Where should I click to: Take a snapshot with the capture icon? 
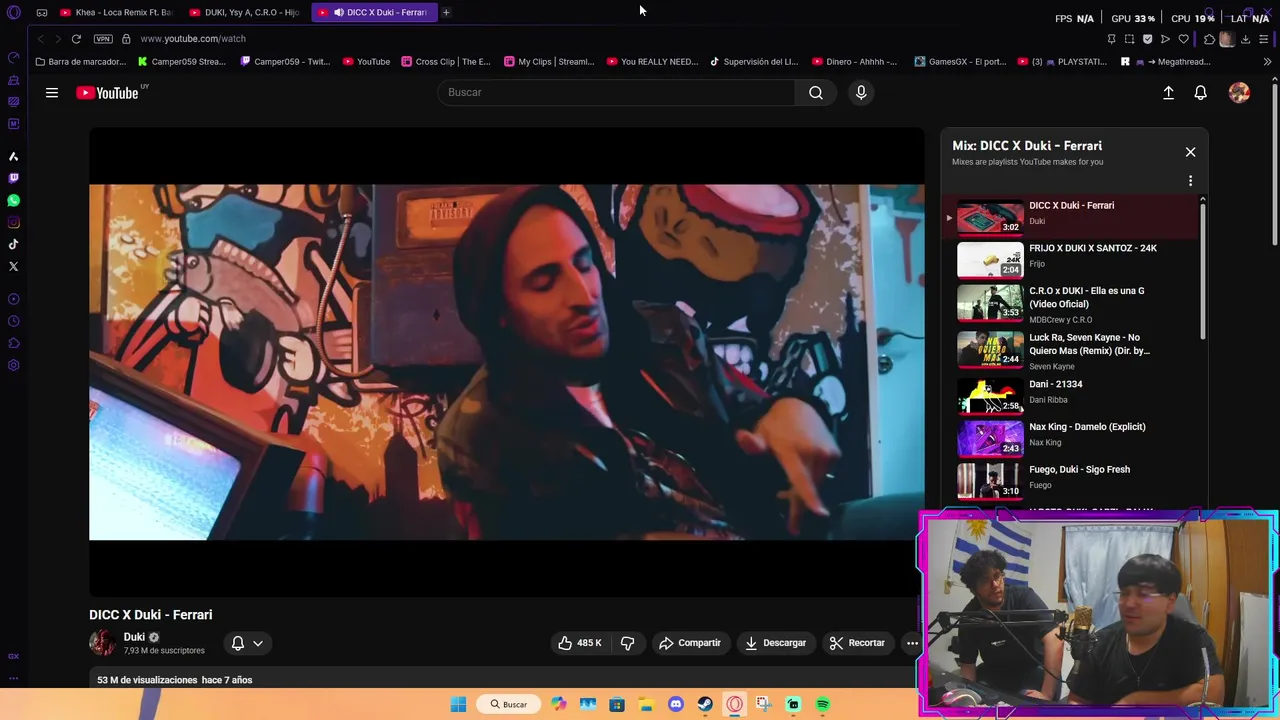(1129, 39)
